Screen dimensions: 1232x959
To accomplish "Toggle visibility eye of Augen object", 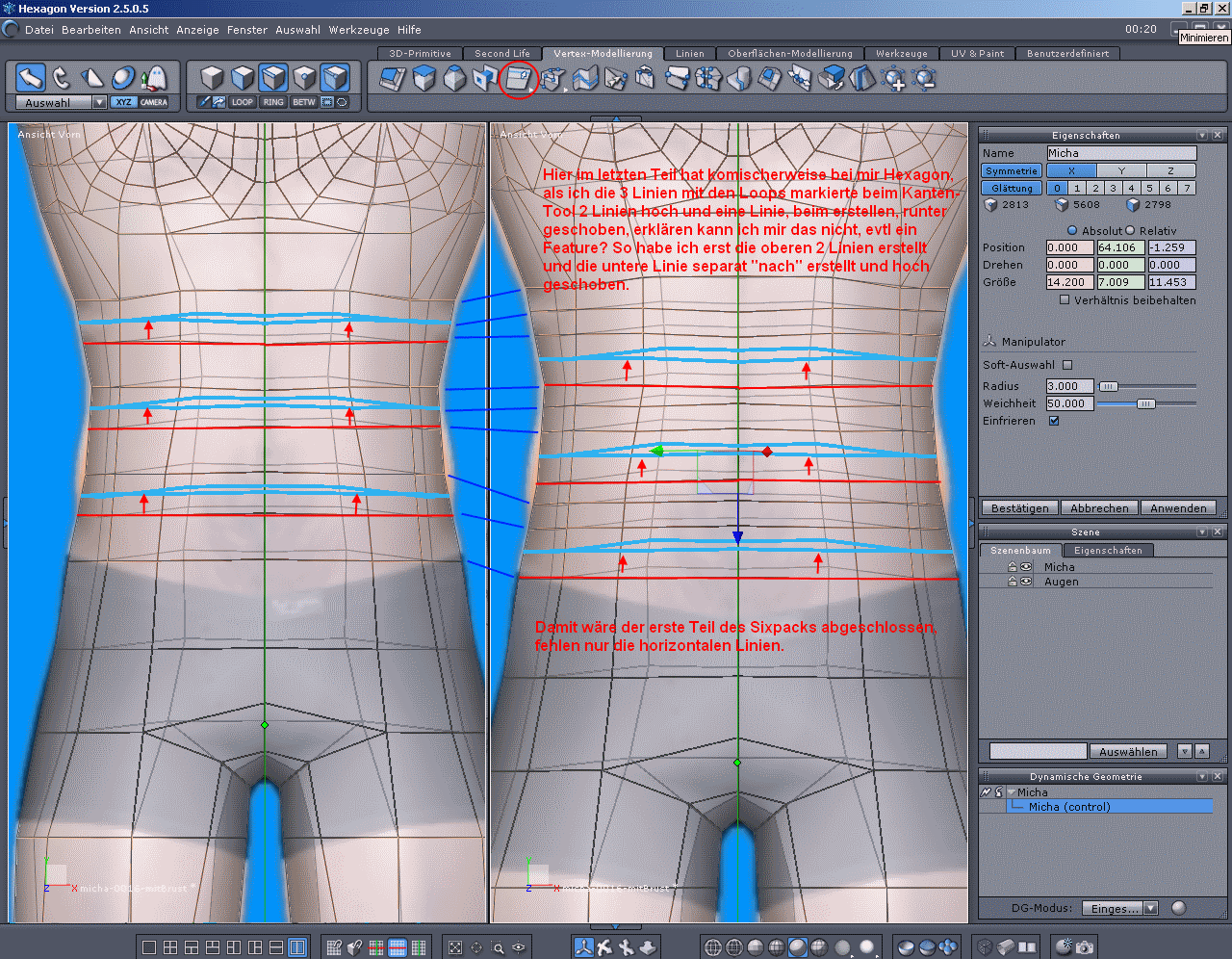I will pyautogui.click(x=1026, y=582).
